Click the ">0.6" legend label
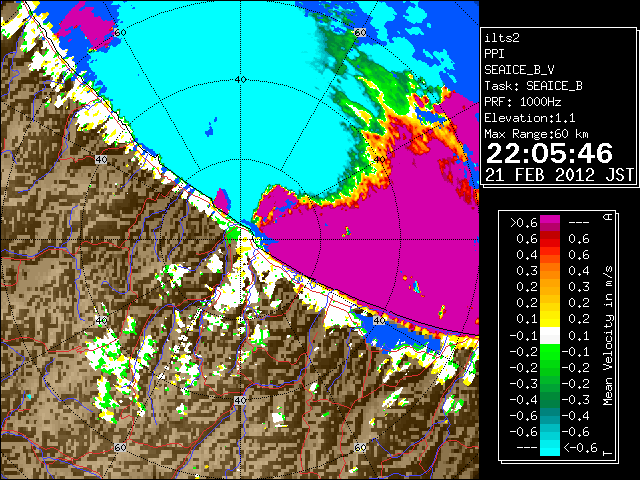Image resolution: width=640 pixels, height=480 pixels. (x=523, y=223)
